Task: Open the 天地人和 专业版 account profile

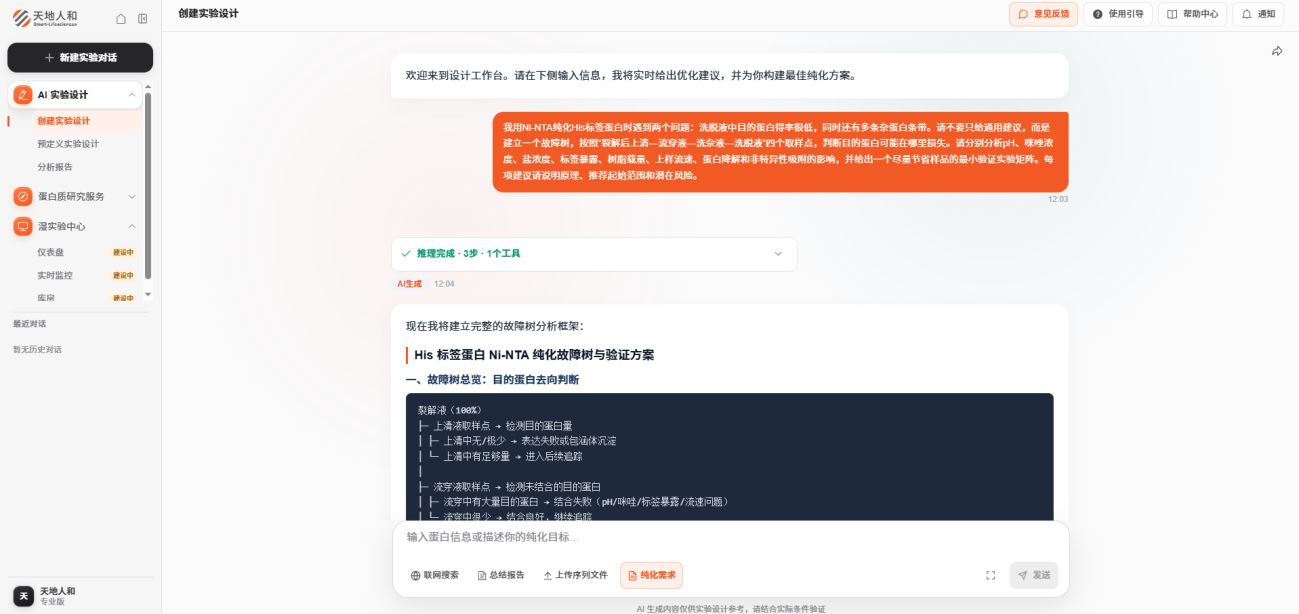Action: [80, 596]
